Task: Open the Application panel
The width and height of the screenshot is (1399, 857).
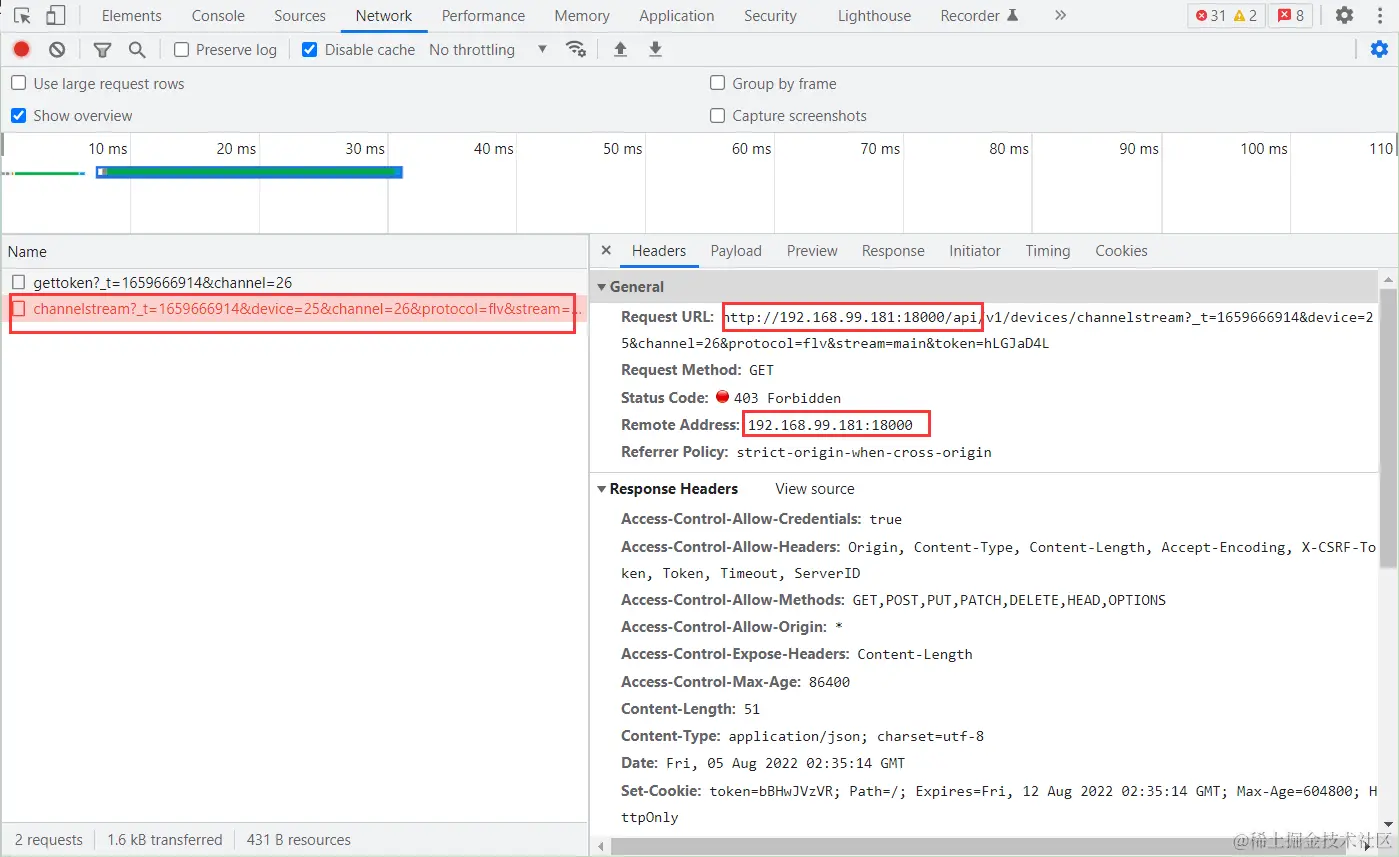Action: 677,16
